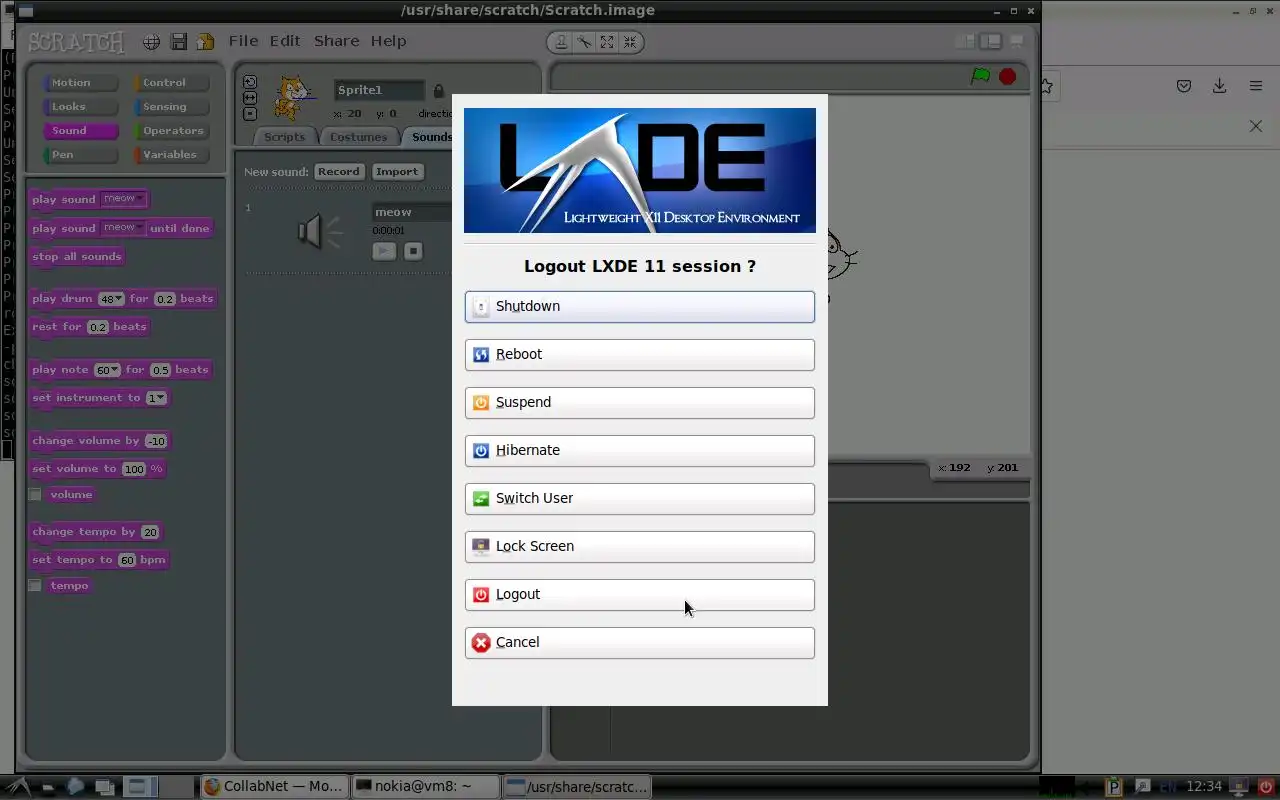Close the Firefox notification bar
Viewport: 1280px width, 800px height.
point(1256,126)
